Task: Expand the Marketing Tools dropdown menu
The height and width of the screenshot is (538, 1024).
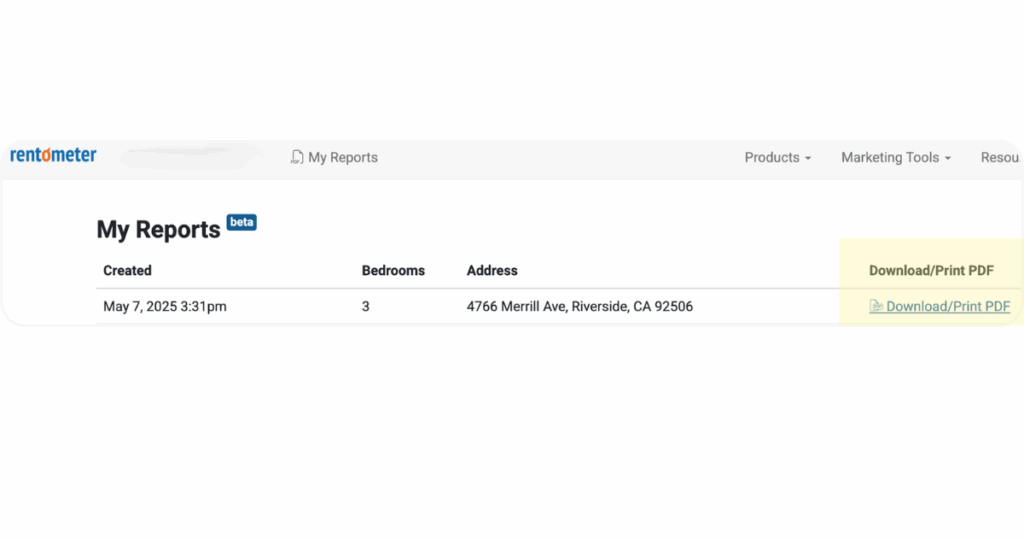Action: (x=896, y=157)
